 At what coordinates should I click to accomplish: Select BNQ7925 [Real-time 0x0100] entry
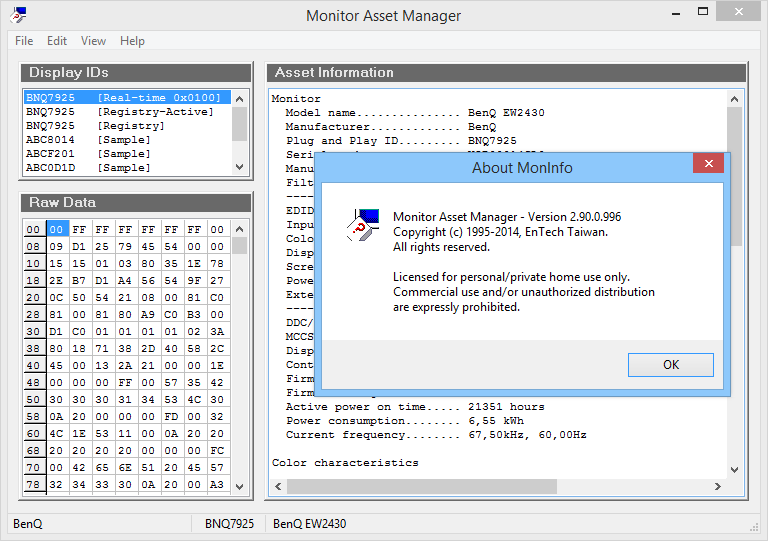[127, 97]
